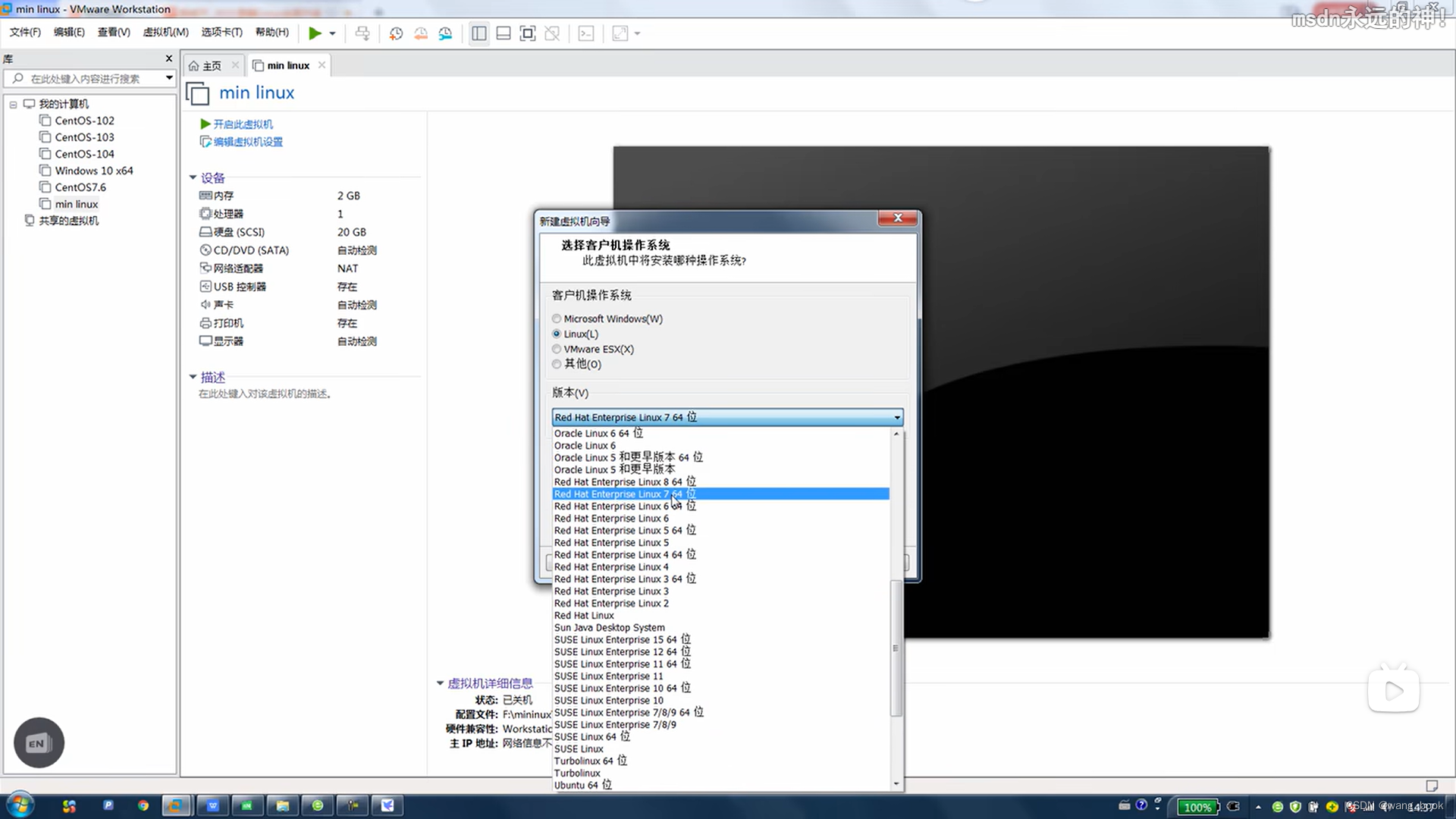Click the 编辑虚拟机设置 link
This screenshot has height=819, width=1456.
[x=248, y=142]
